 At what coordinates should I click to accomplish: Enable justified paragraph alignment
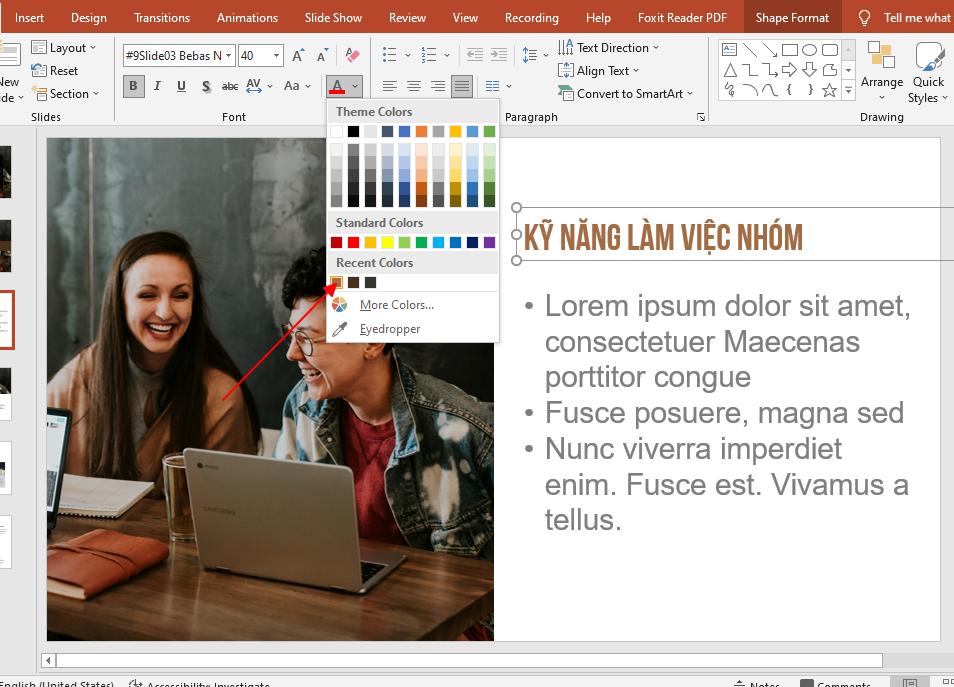460,85
